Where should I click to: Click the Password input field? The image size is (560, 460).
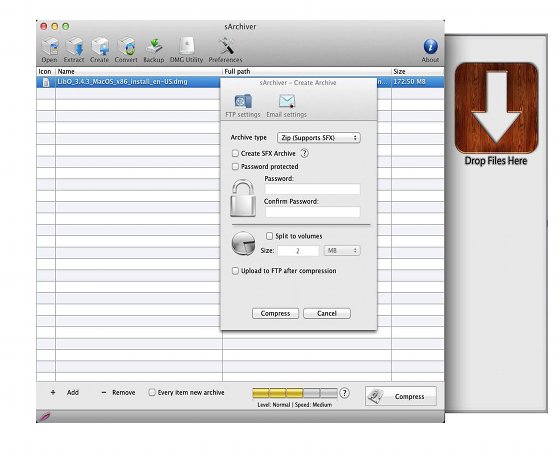[x=312, y=189]
